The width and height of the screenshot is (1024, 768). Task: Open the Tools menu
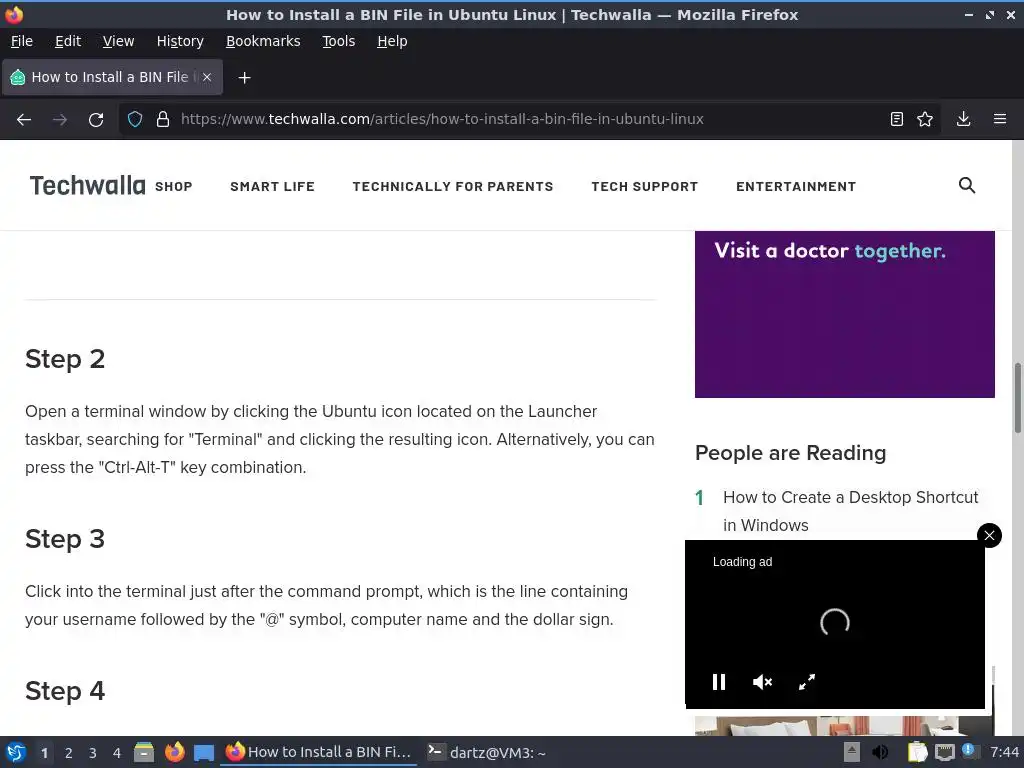click(338, 41)
